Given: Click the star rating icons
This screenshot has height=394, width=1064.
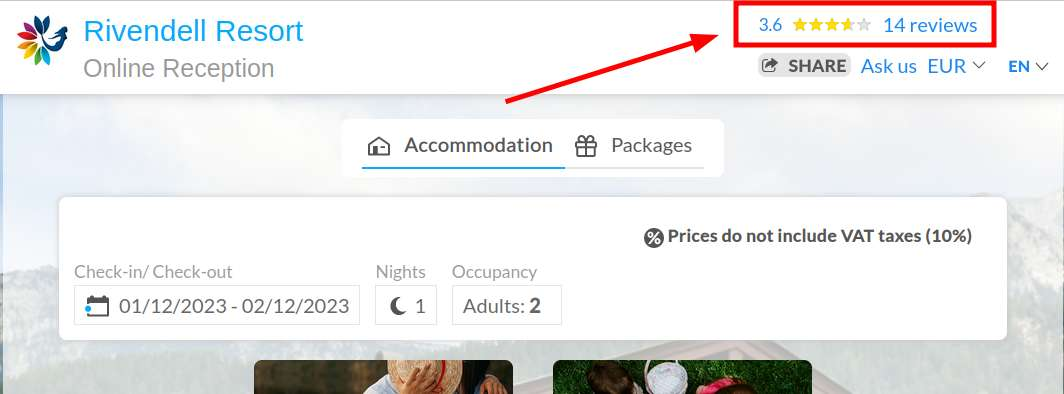Looking at the screenshot, I should tap(832, 26).
